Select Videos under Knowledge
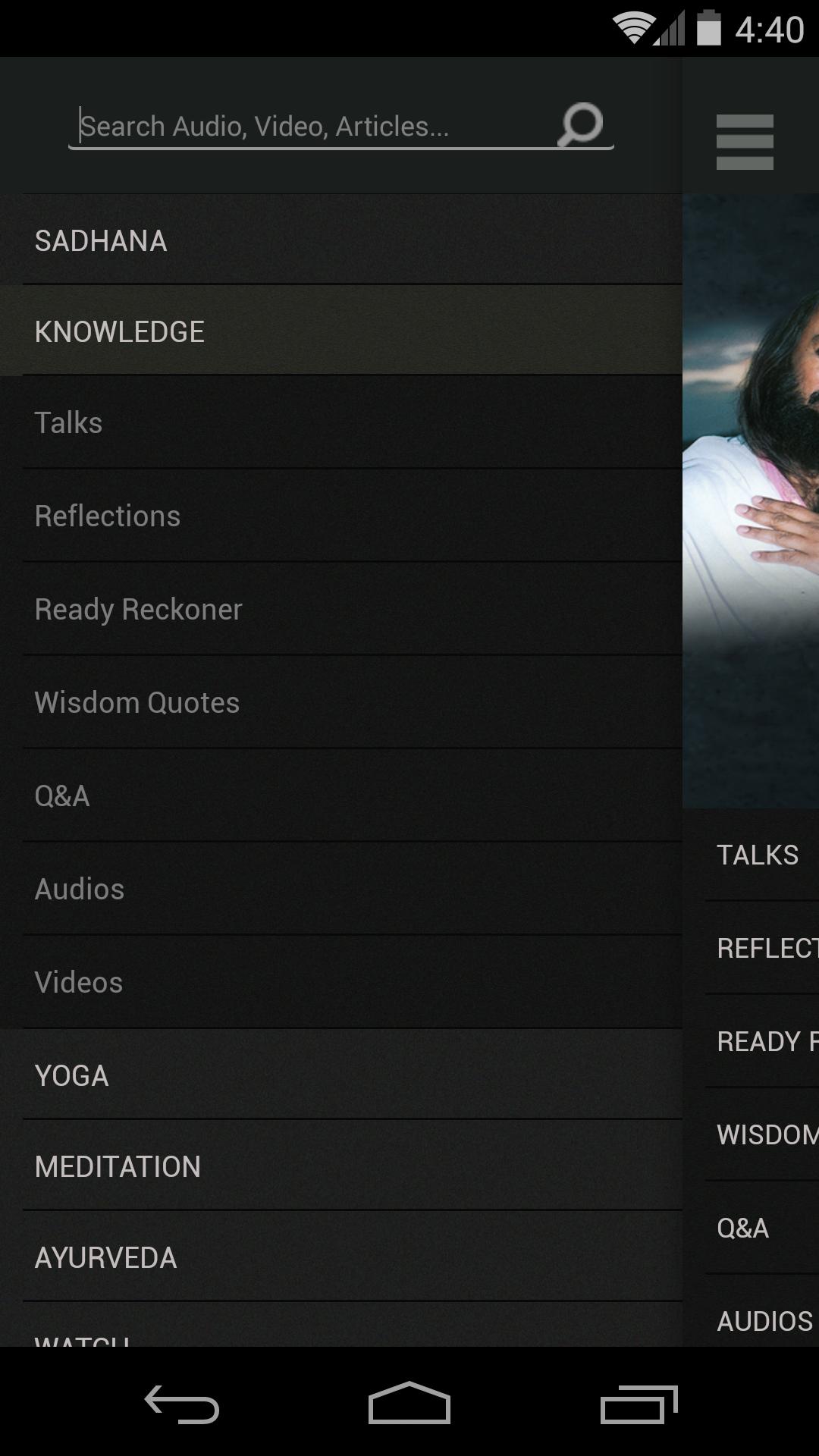Screen dimensions: 819x1456 click(x=341, y=982)
